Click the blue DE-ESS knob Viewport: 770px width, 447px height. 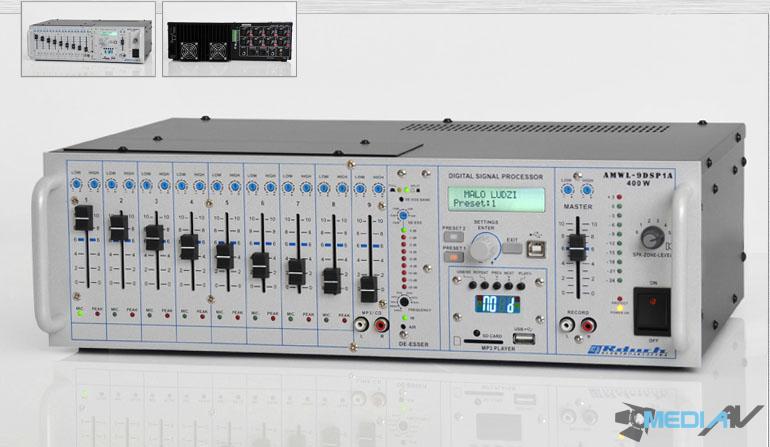pos(403,216)
